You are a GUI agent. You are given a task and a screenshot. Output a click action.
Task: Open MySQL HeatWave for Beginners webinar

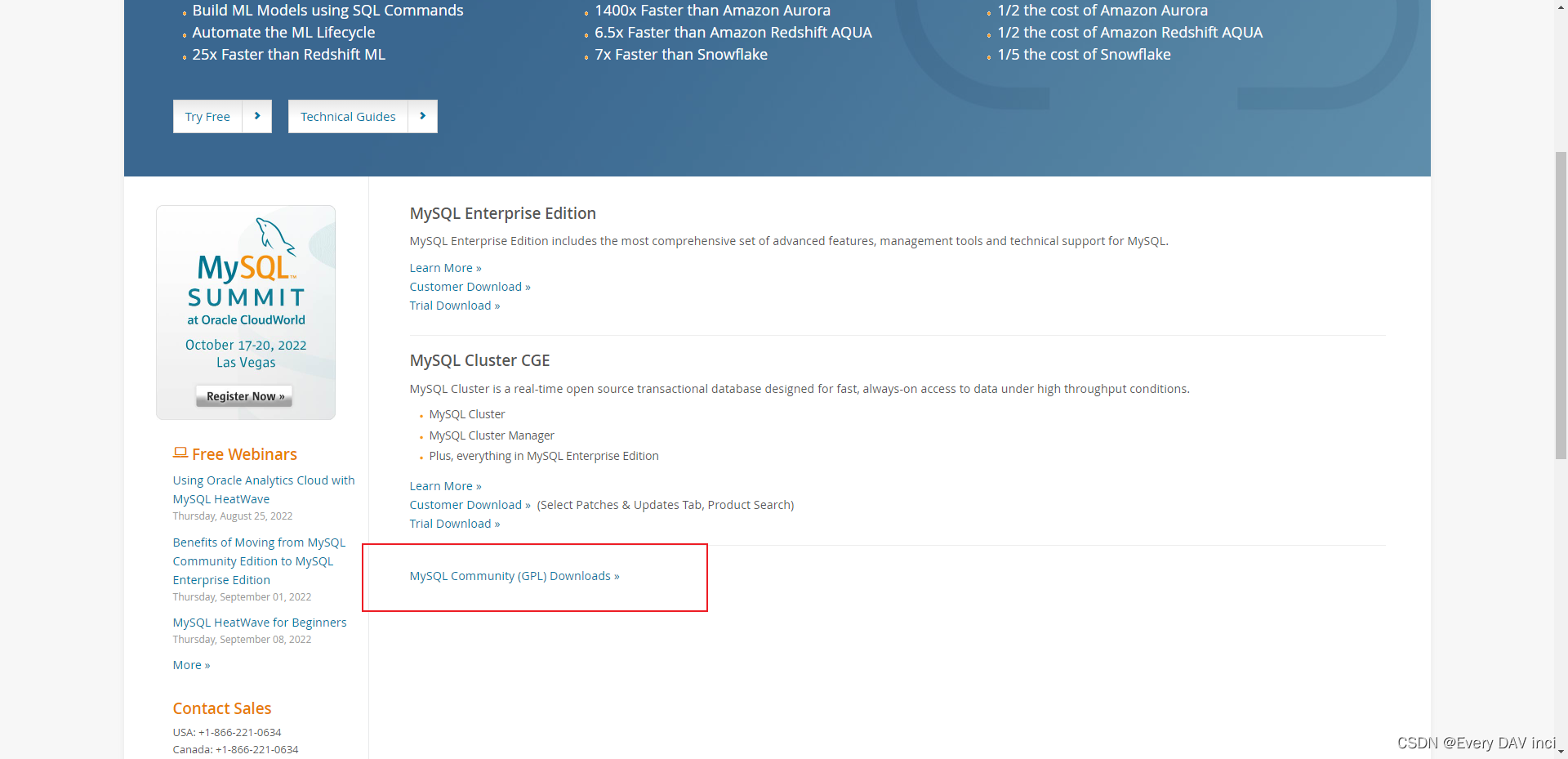(x=260, y=623)
